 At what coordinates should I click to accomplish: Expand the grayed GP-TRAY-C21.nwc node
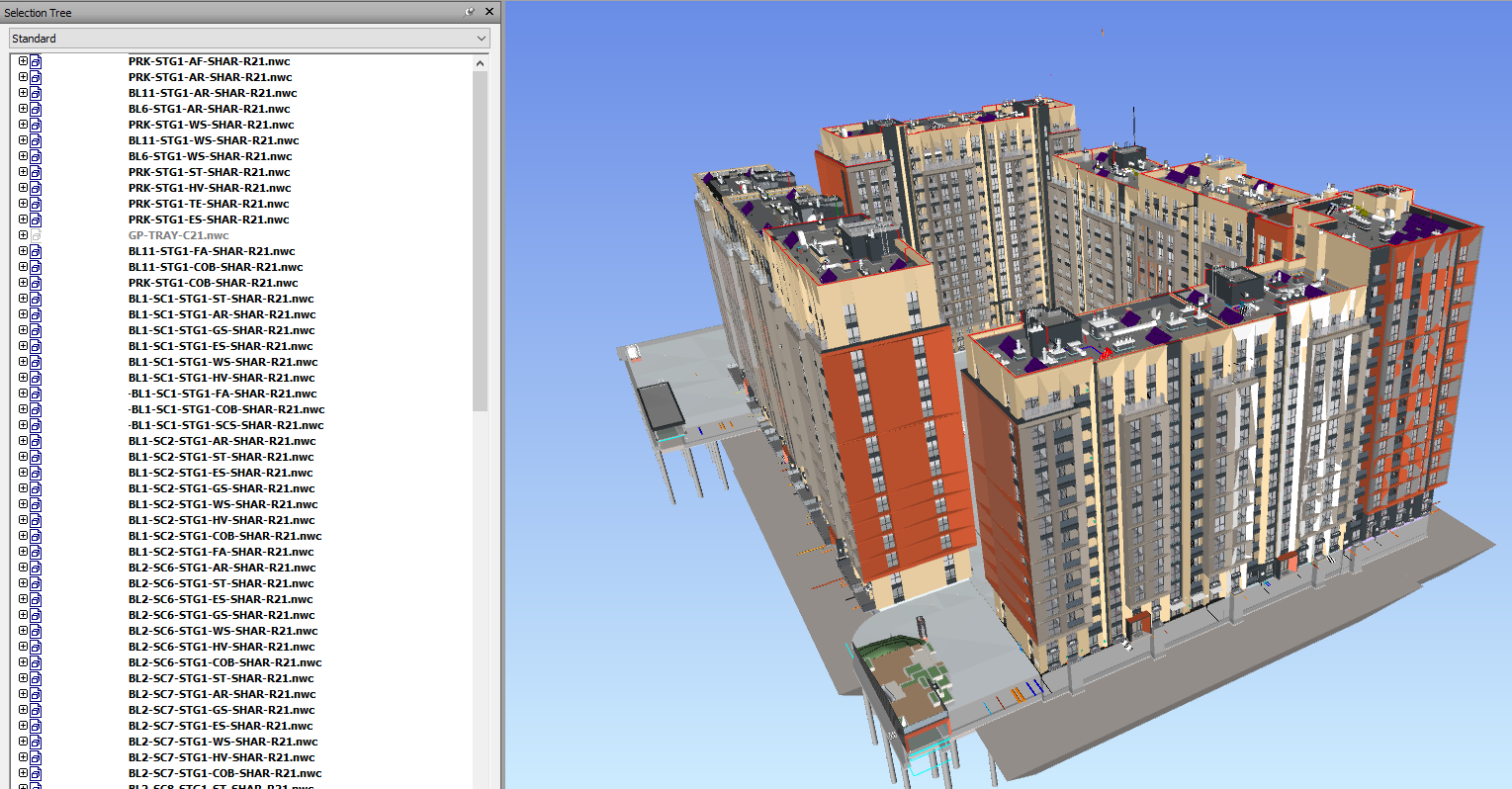click(23, 235)
